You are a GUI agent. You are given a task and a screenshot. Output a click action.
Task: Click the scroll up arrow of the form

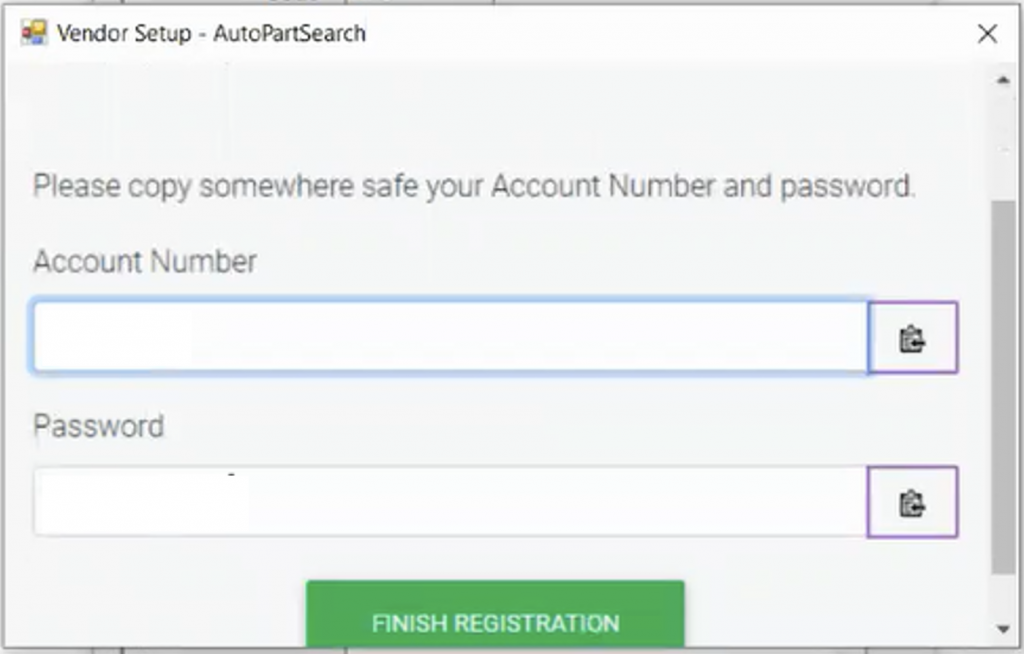coord(1003,81)
